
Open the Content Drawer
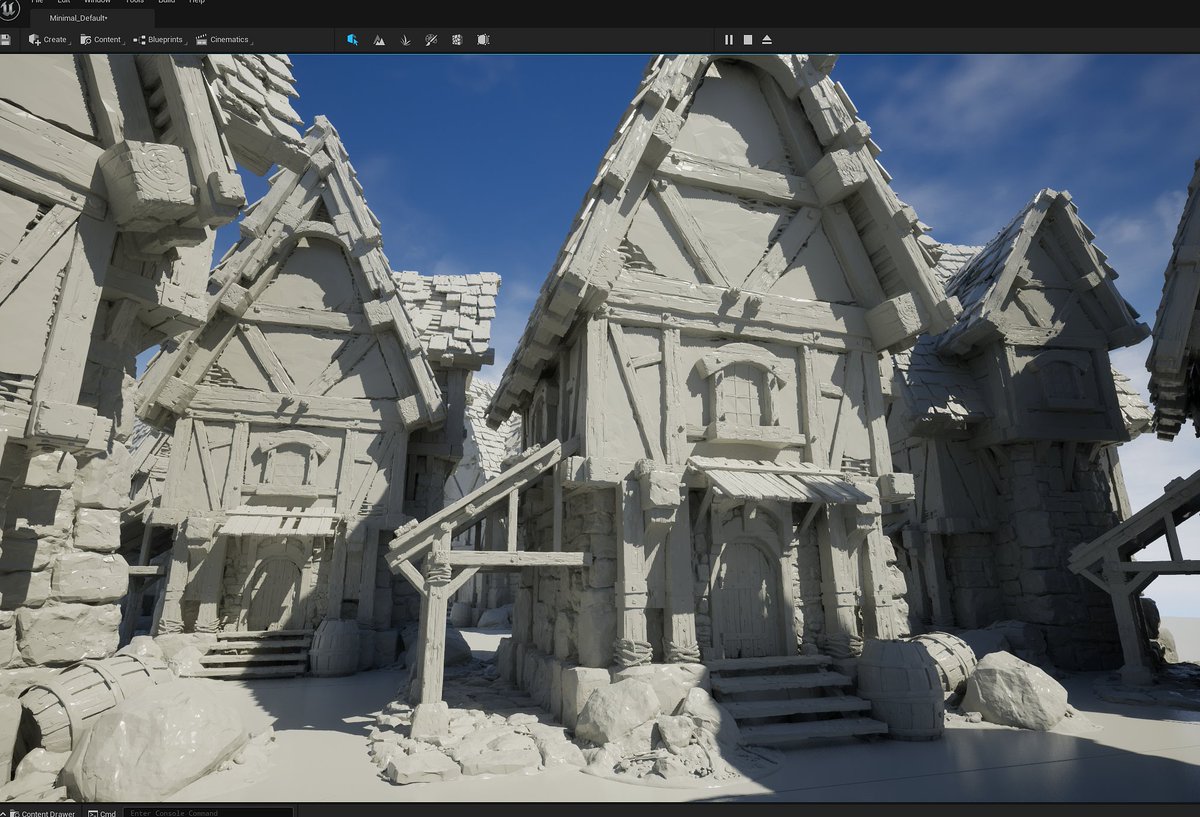pyautogui.click(x=41, y=813)
